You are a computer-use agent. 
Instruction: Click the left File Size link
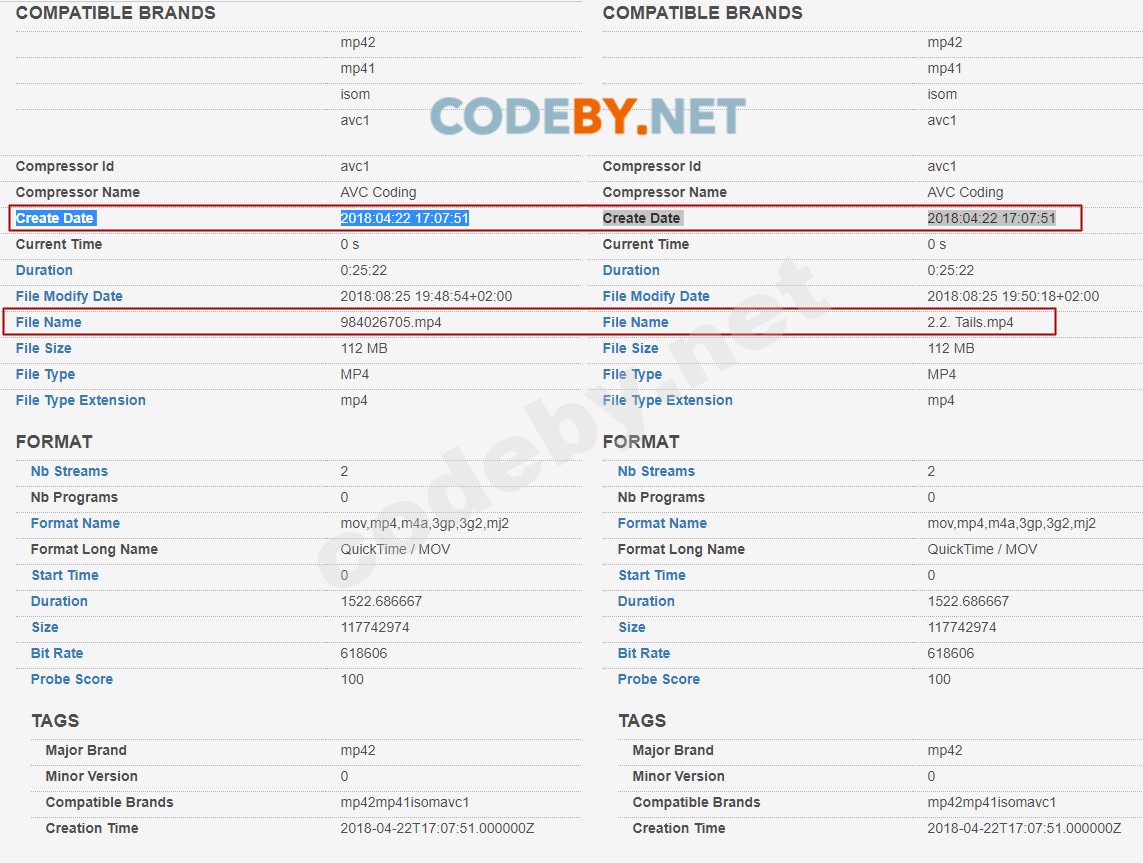coord(43,348)
